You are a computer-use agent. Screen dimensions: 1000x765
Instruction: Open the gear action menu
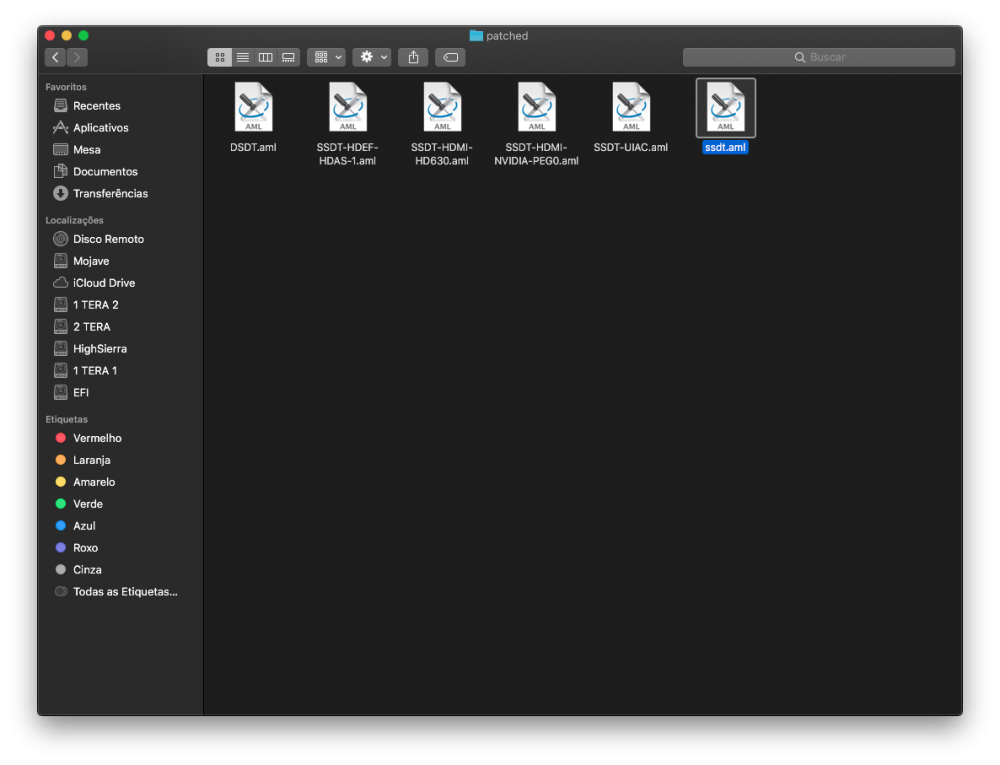tap(372, 57)
